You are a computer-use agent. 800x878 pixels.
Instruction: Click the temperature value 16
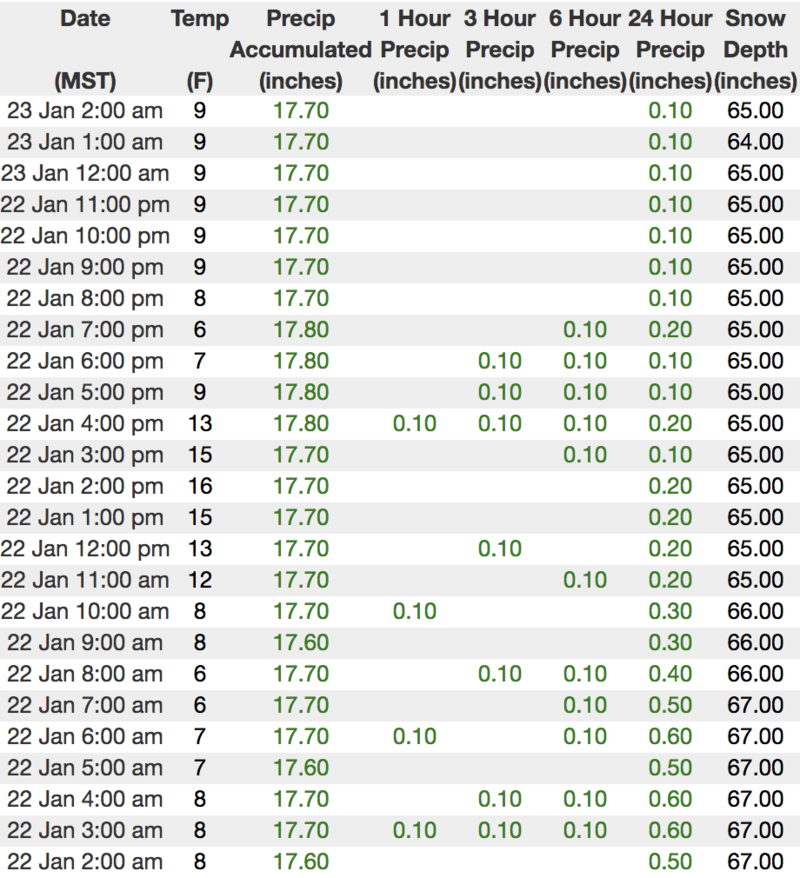(200, 486)
